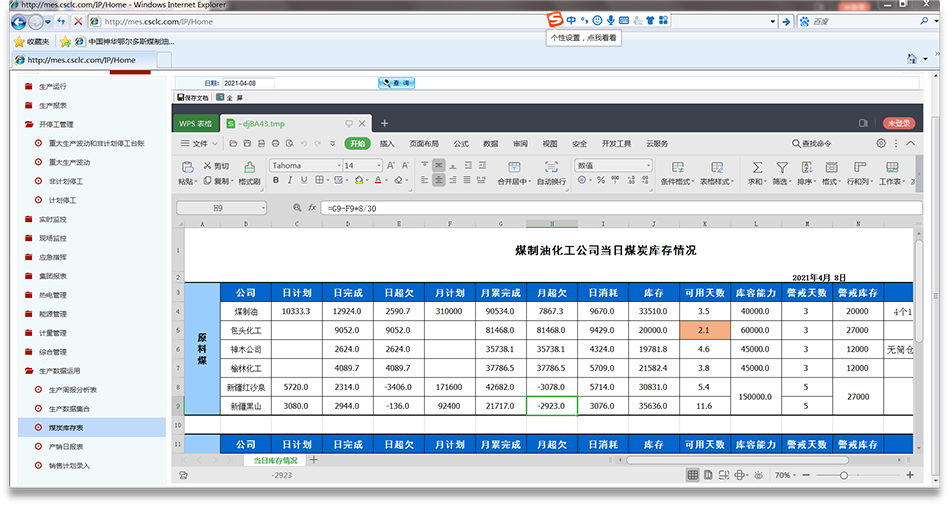Click the Normal view grid icon in status bar
This screenshot has height=508, width=950.
[693, 475]
